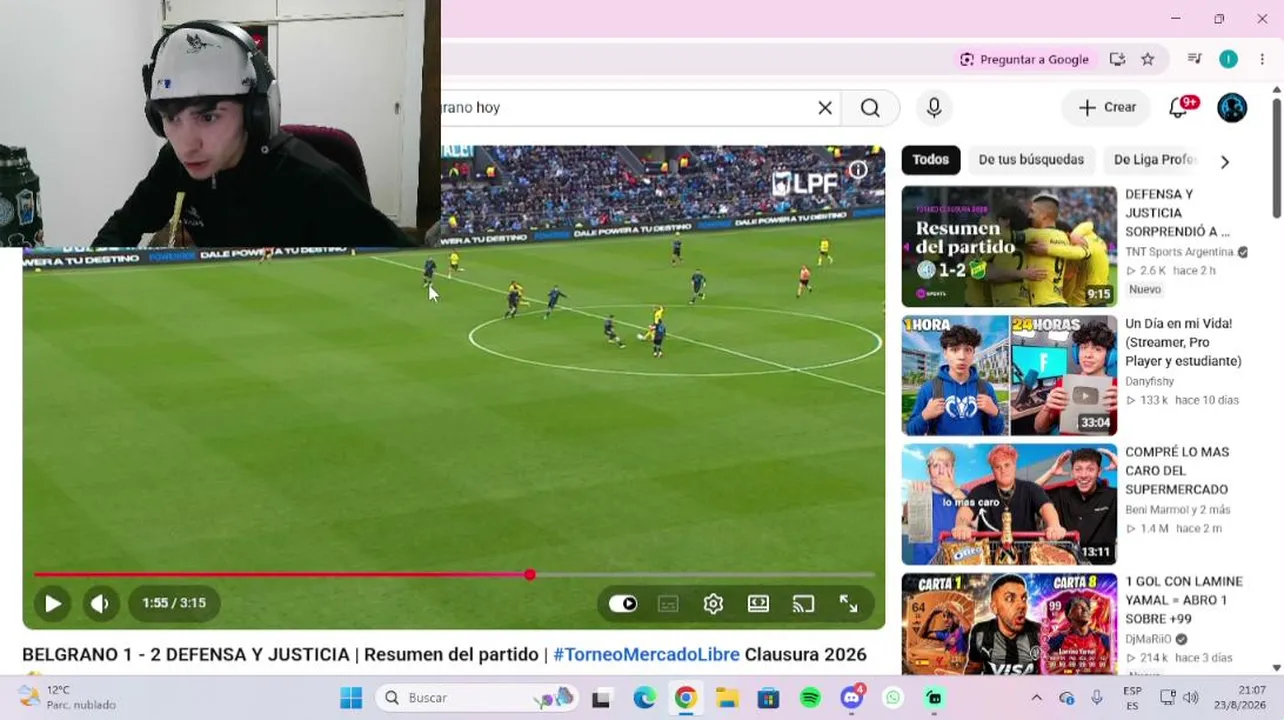The width and height of the screenshot is (1284, 720).
Task: Mute the video with the volume icon
Action: 100,603
